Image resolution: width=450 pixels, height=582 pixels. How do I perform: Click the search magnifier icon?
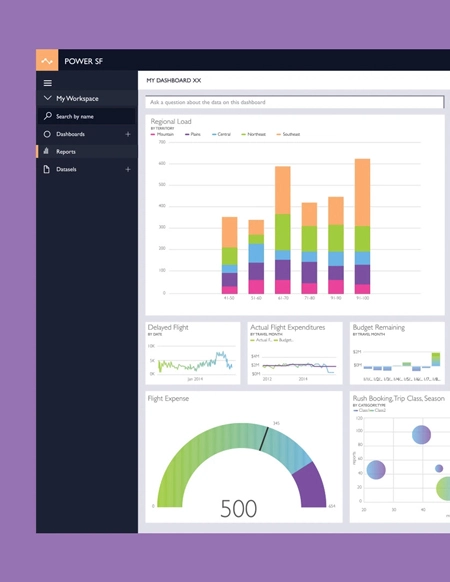48,116
